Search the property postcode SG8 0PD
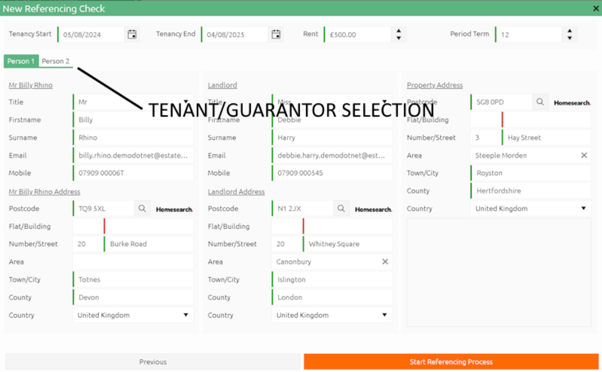This screenshot has width=602, height=372. coord(540,102)
